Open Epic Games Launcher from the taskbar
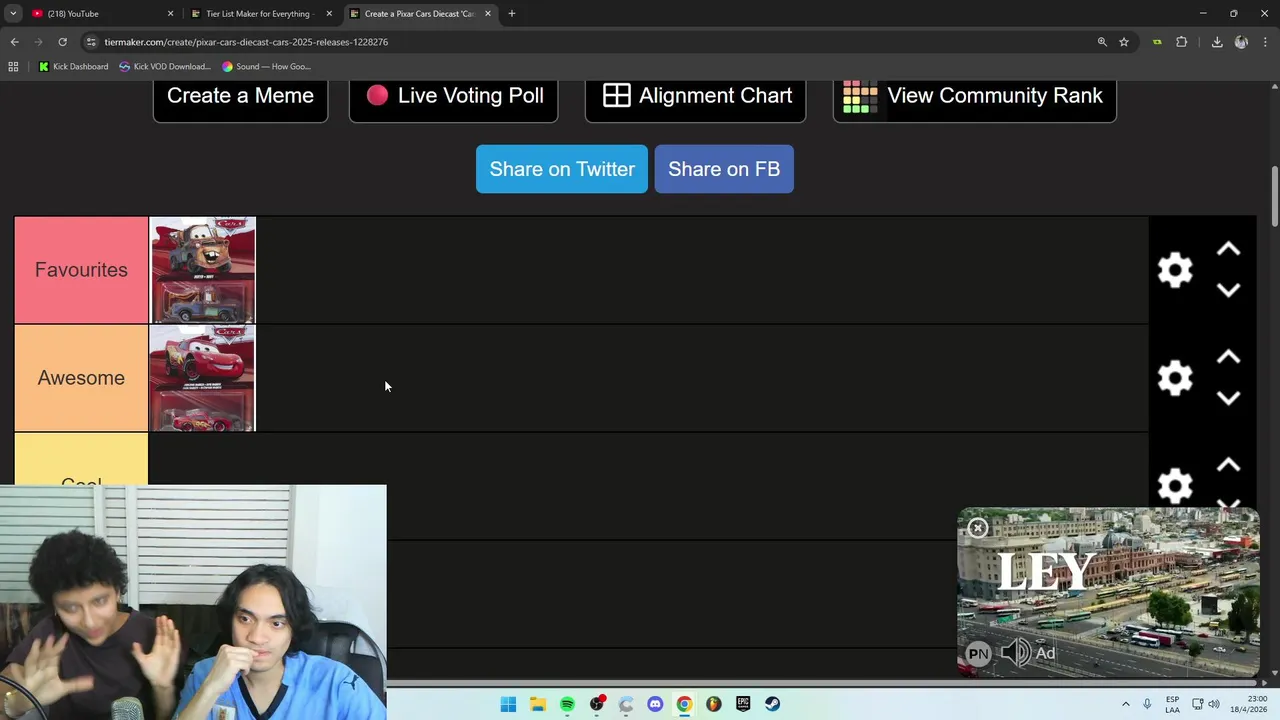This screenshot has width=1280, height=720. point(743,704)
